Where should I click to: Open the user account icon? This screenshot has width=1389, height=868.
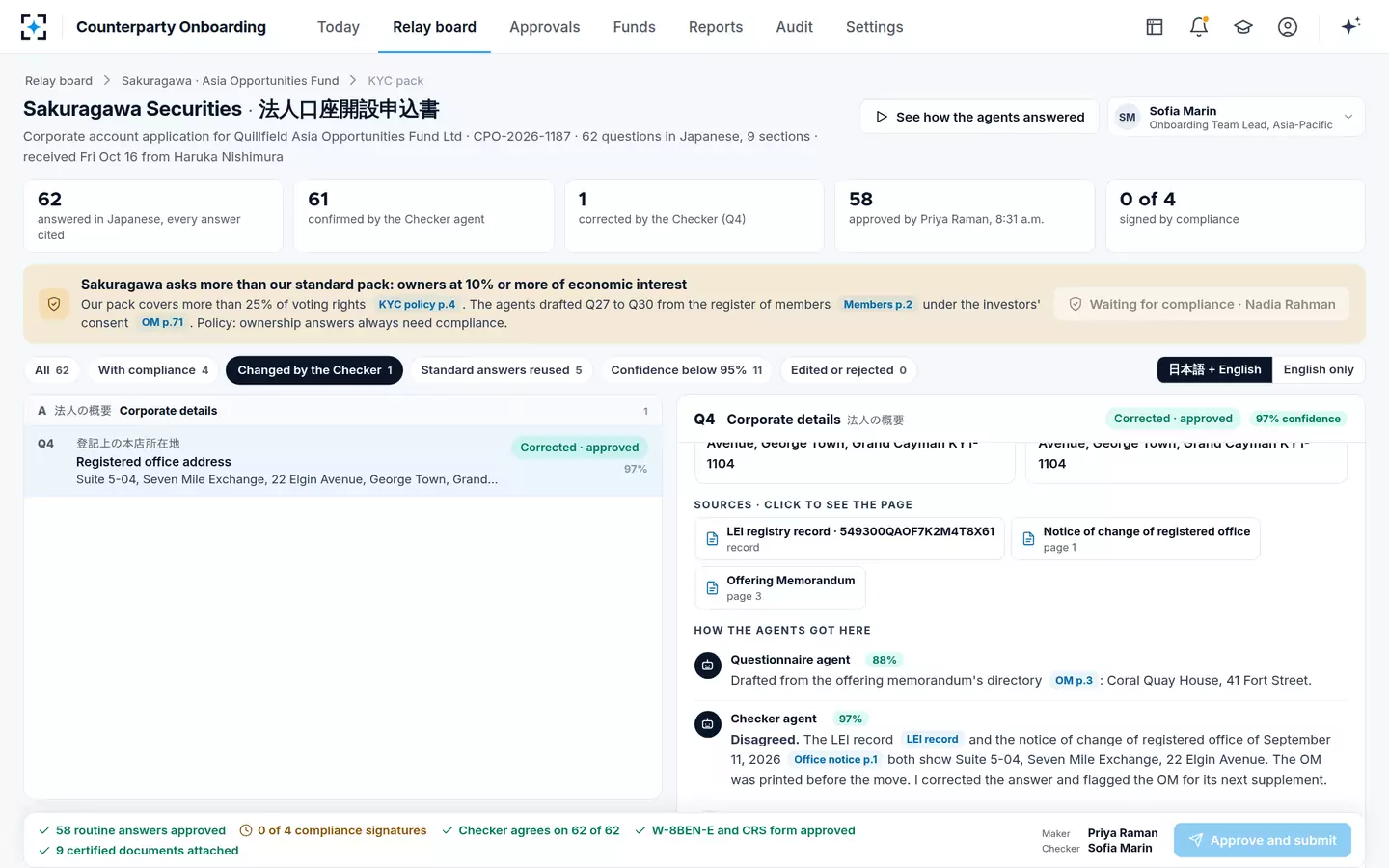1288,27
